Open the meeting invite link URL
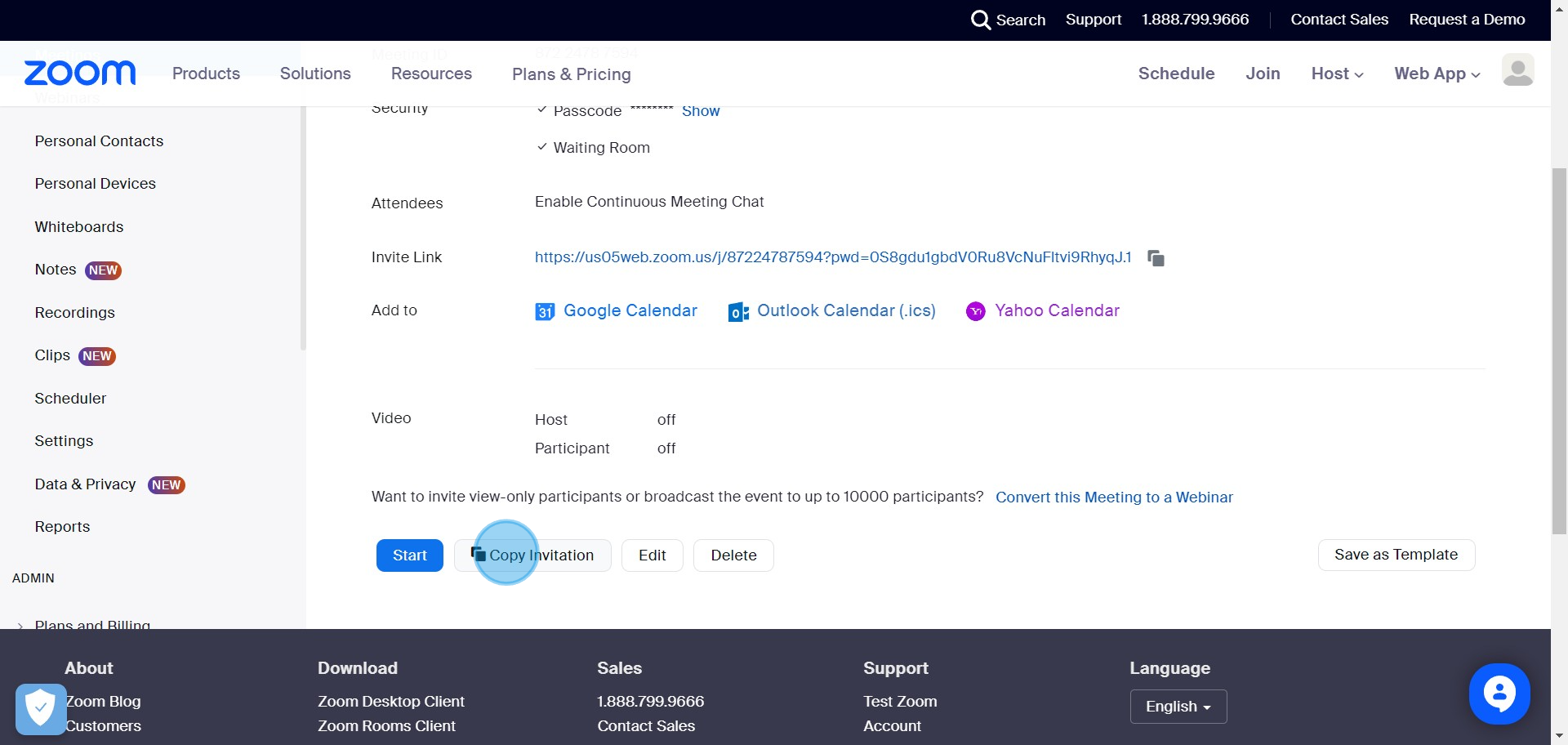 [x=833, y=257]
